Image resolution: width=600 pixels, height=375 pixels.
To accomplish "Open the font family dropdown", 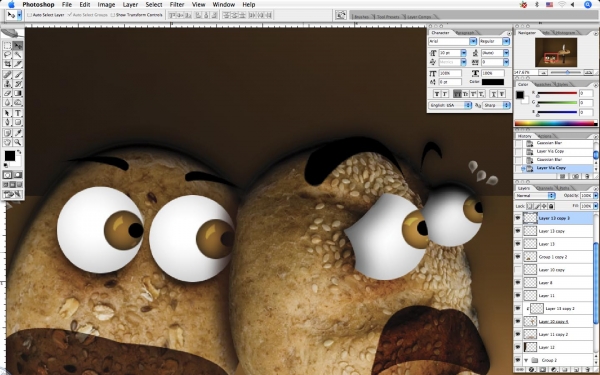I will (473, 41).
